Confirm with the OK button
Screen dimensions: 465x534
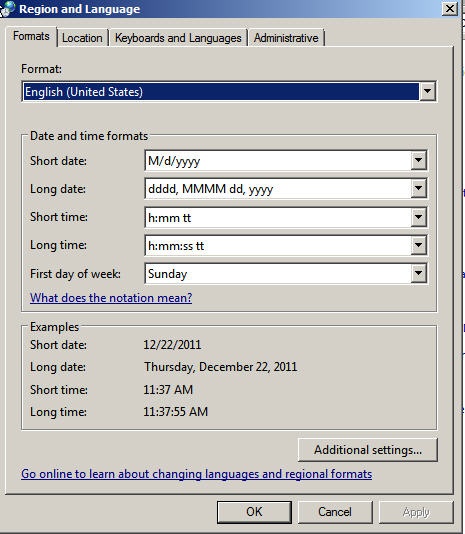coord(254,512)
